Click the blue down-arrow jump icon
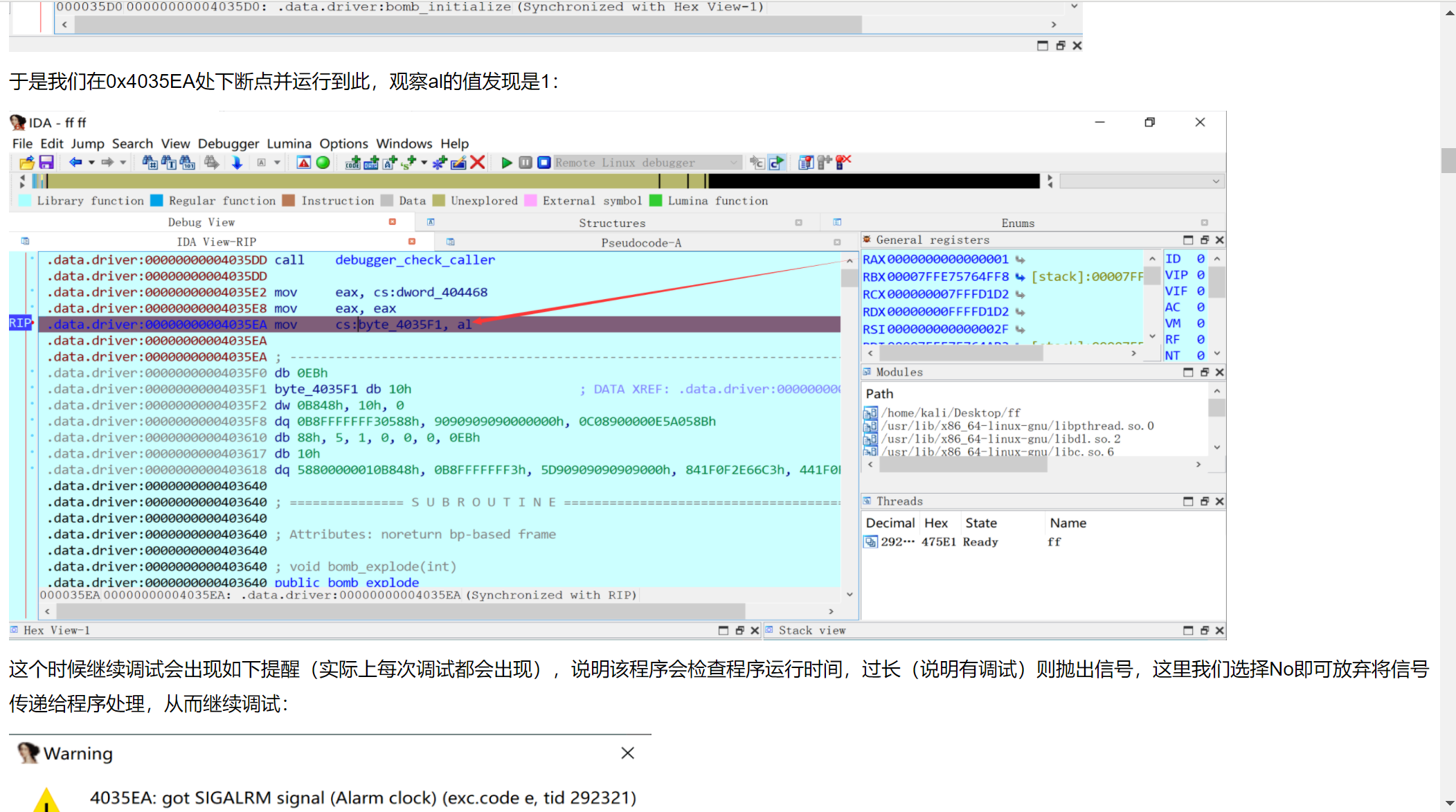 [x=237, y=163]
